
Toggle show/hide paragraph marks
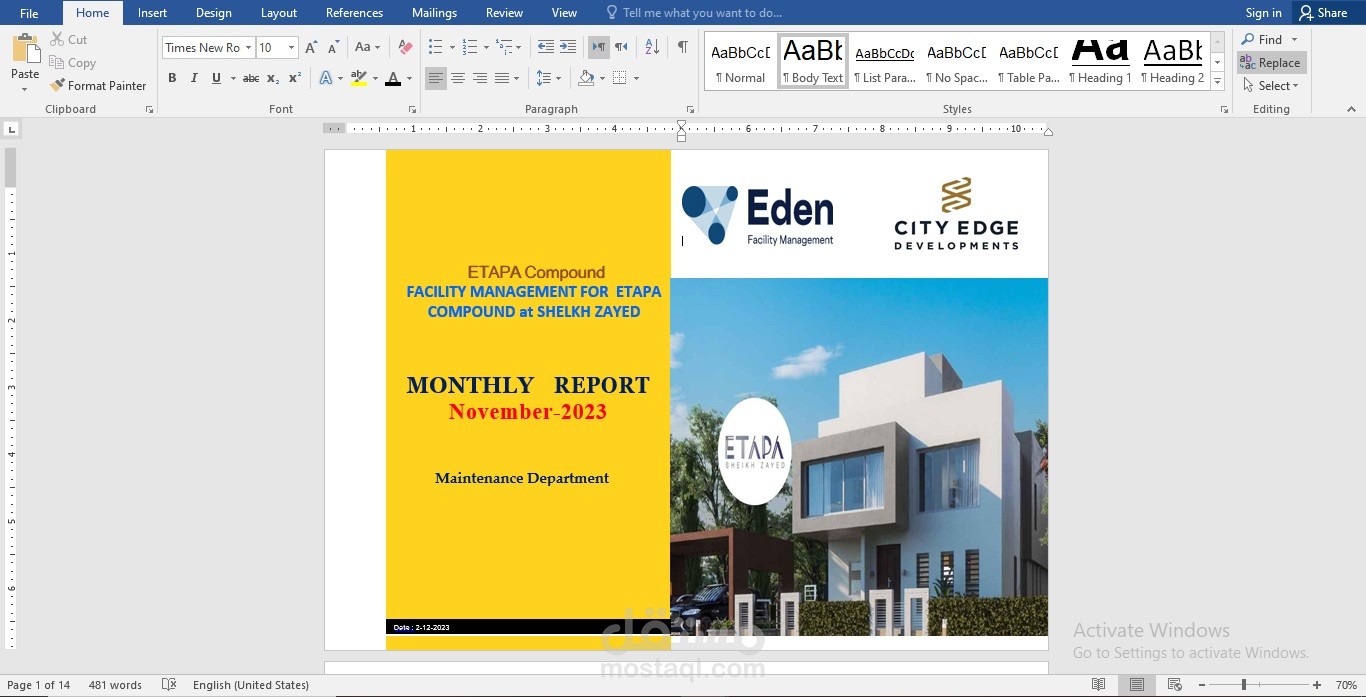tap(682, 47)
